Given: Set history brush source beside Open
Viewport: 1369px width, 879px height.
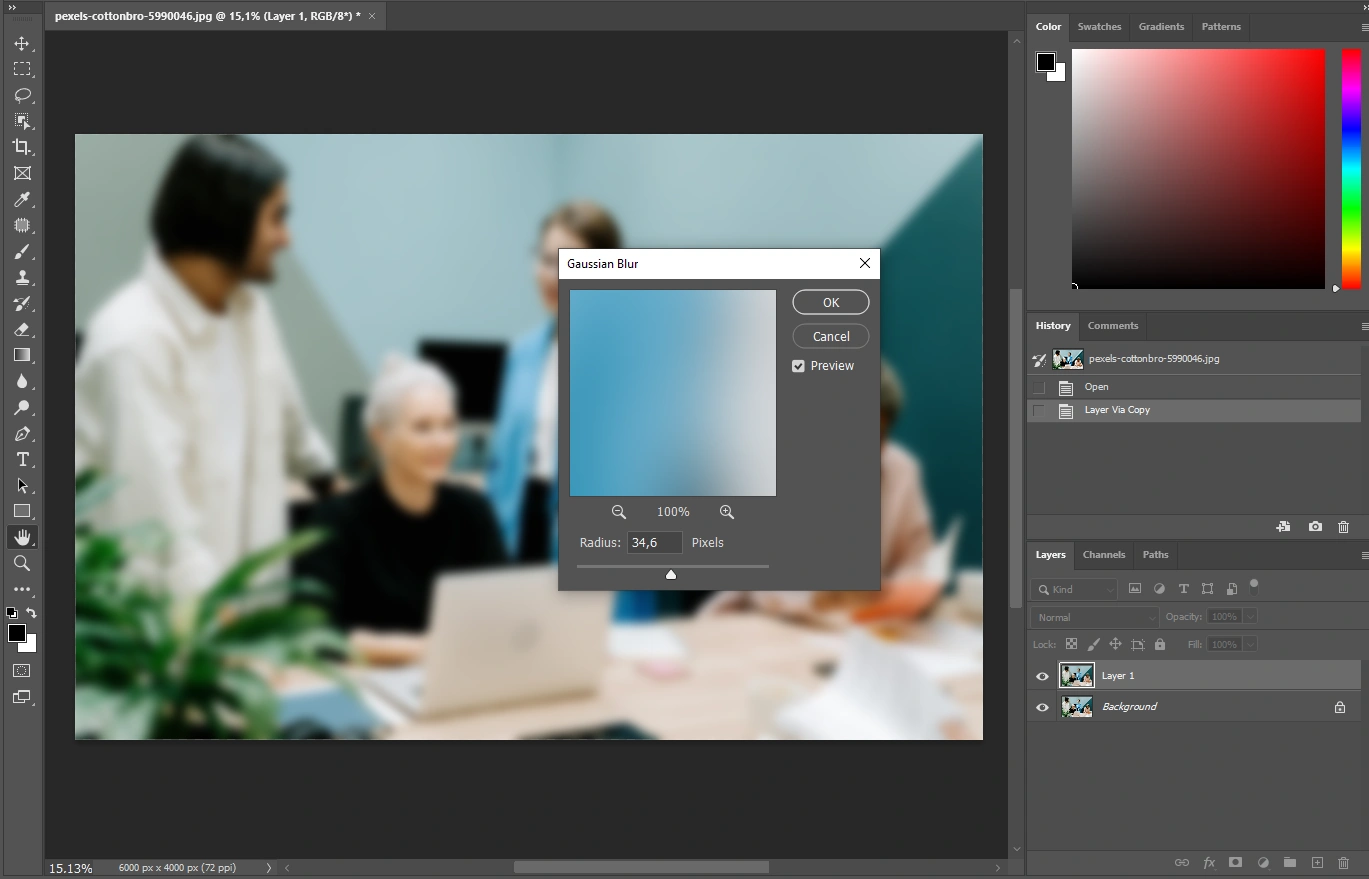Looking at the screenshot, I should click(1039, 387).
